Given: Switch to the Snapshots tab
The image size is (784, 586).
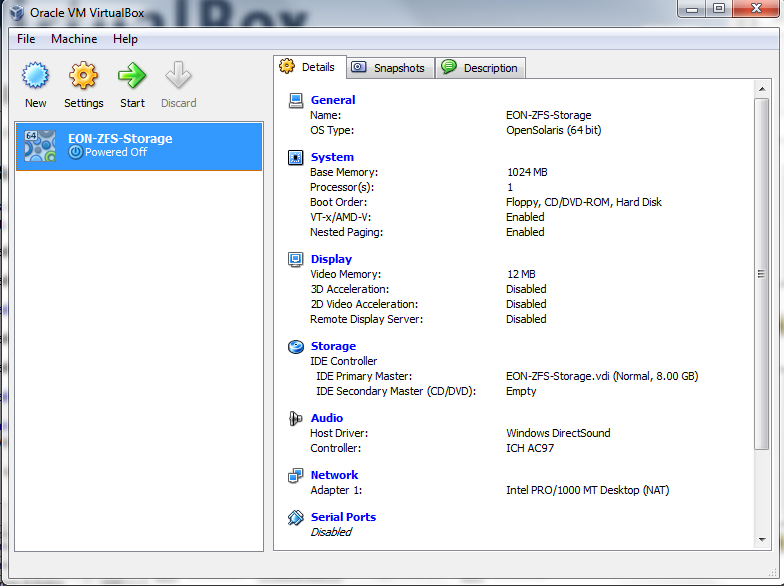Looking at the screenshot, I should (390, 68).
